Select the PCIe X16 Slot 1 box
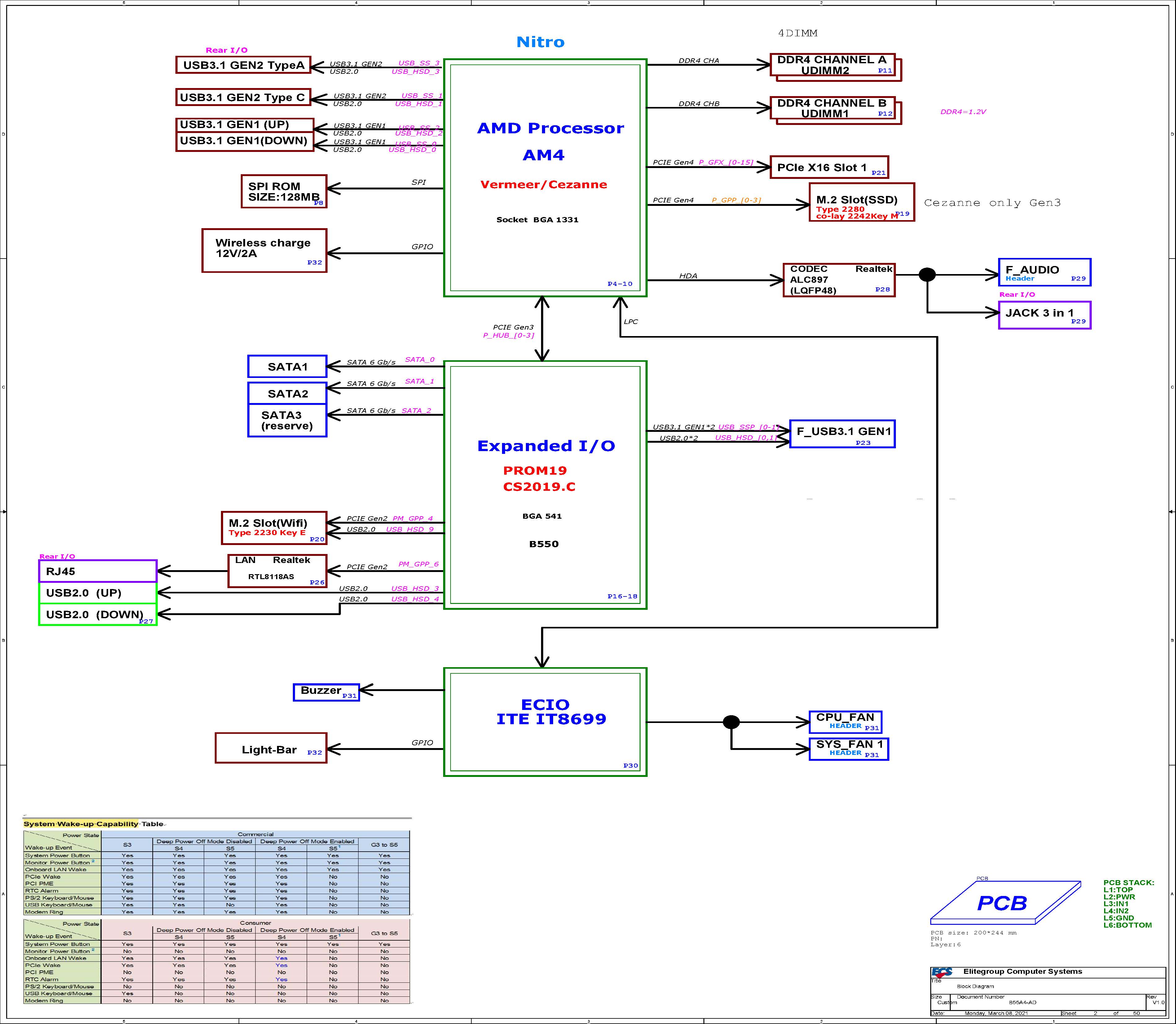This screenshot has width=1176, height=1024. pyautogui.click(x=829, y=167)
